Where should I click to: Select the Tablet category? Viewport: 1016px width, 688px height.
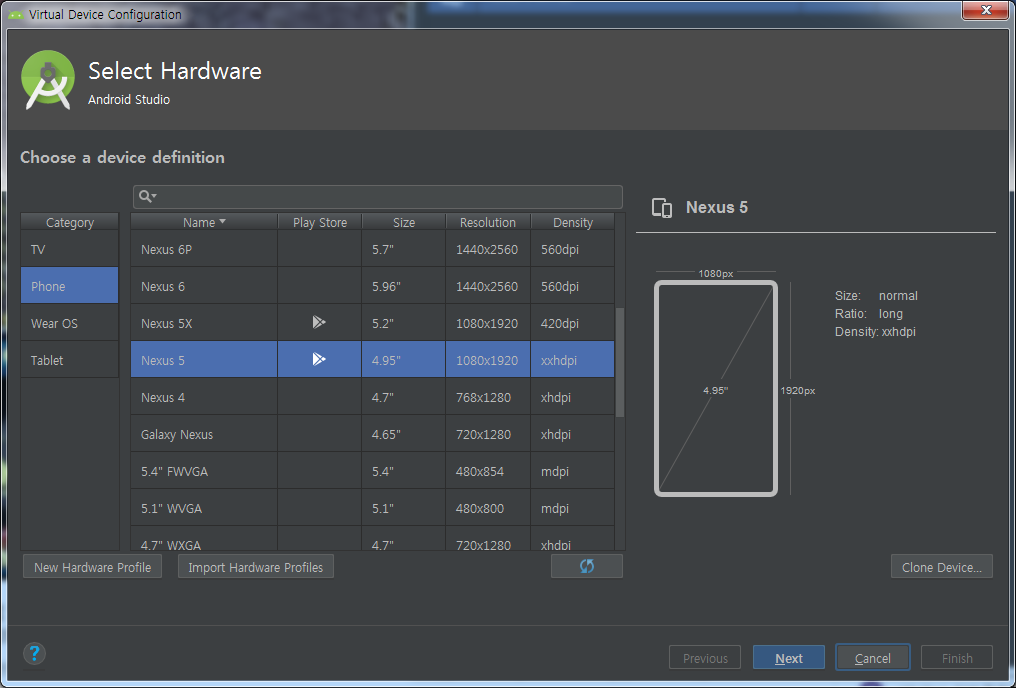tap(69, 360)
